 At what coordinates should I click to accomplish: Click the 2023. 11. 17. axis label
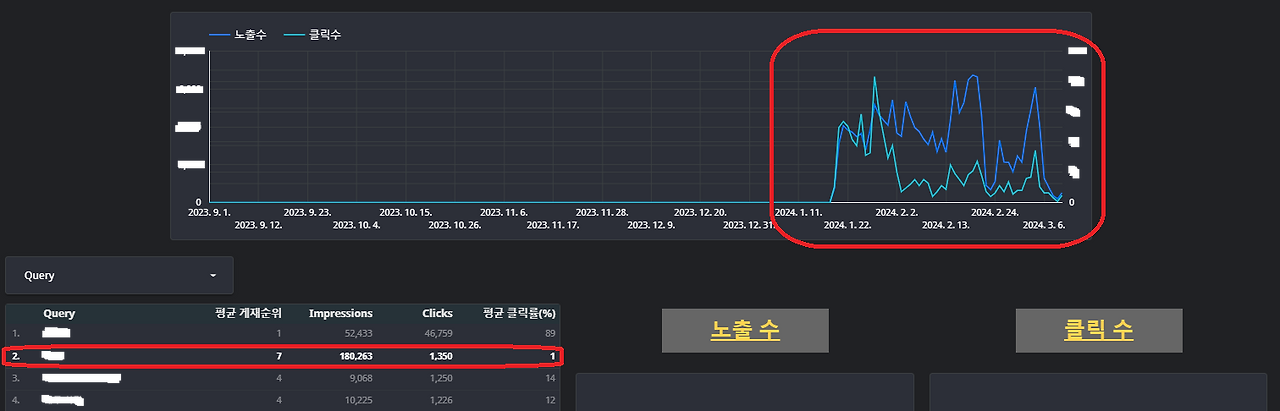tap(552, 225)
